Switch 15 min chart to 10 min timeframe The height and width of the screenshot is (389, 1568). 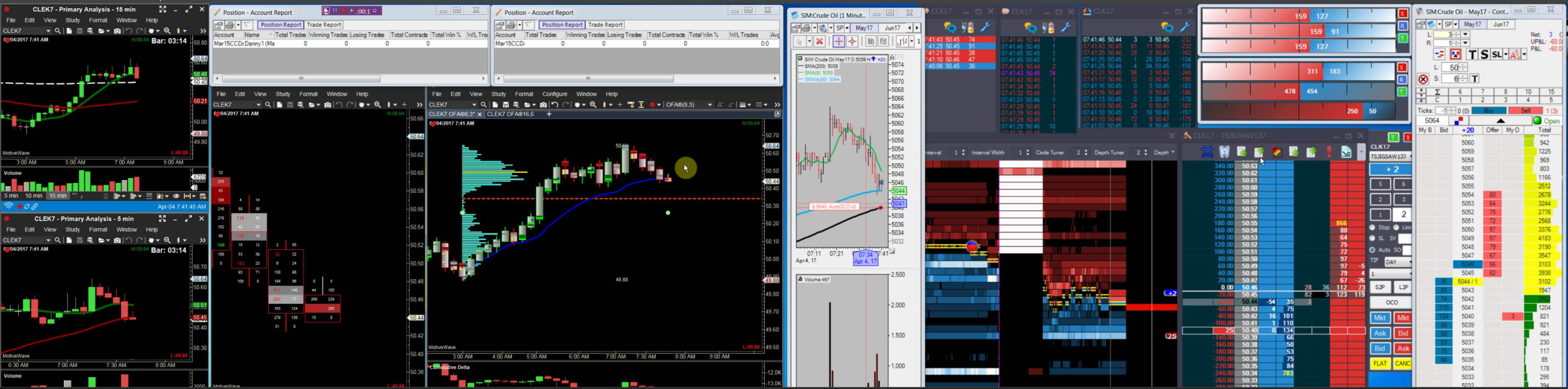point(34,196)
